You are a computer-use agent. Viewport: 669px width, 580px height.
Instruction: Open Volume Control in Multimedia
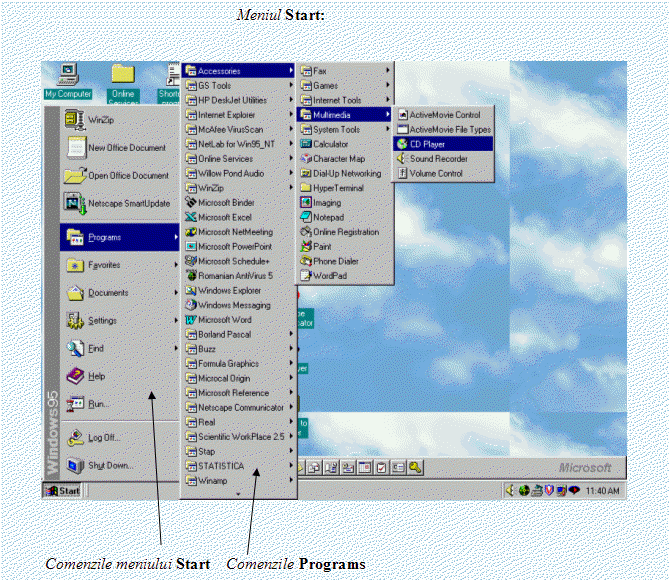tap(443, 173)
